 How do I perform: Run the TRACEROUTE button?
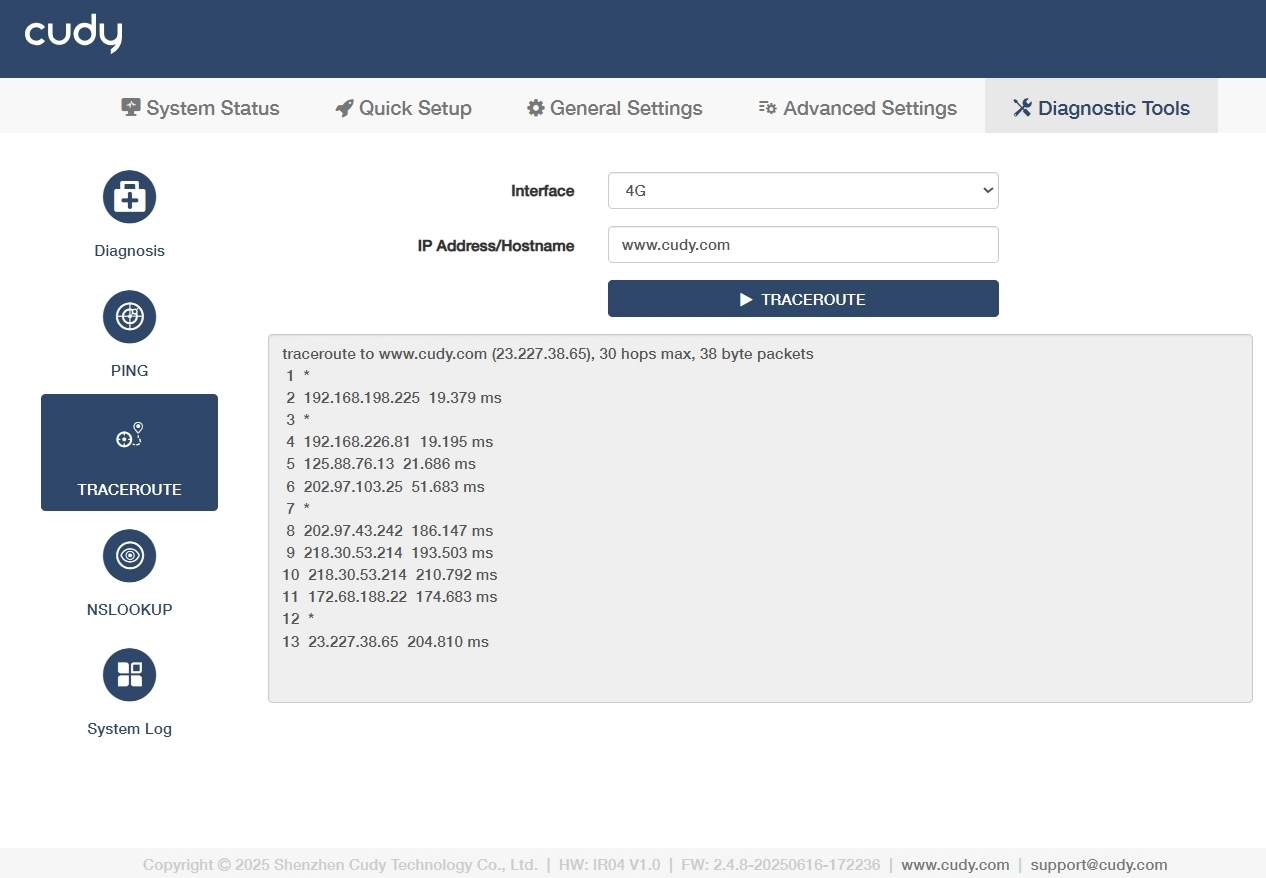coord(803,299)
